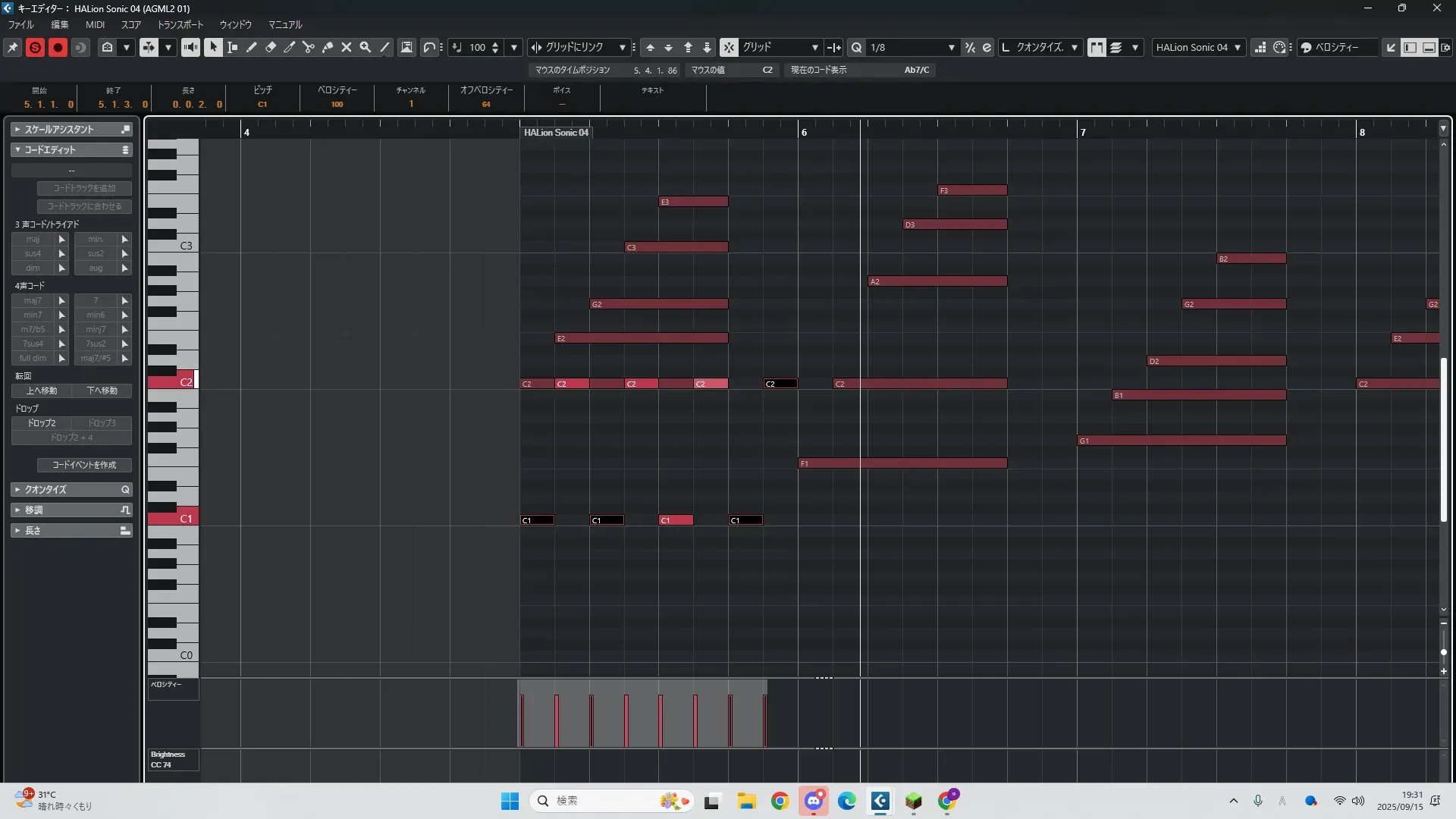The width and height of the screenshot is (1456, 819).
Task: Click the ドロップ2 button
Action: tap(42, 423)
